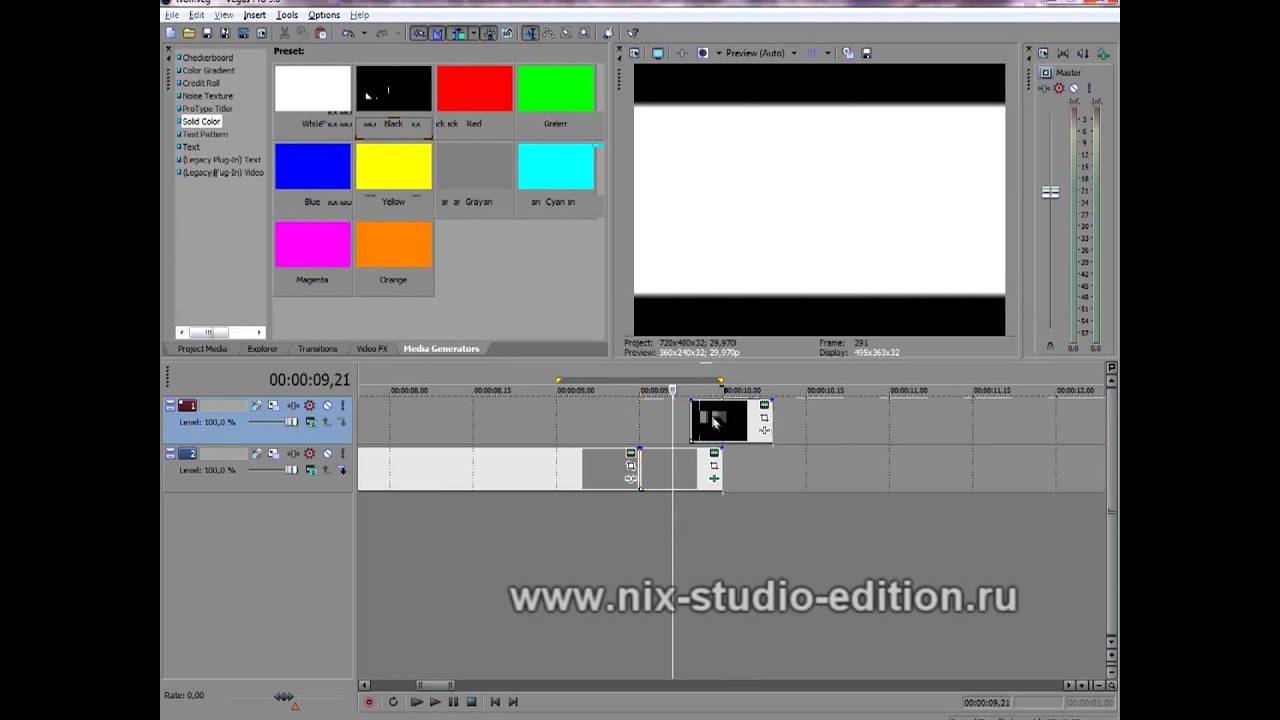This screenshot has height=720, width=1280.
Task: Select Test Pattern generator
Action: (204, 134)
